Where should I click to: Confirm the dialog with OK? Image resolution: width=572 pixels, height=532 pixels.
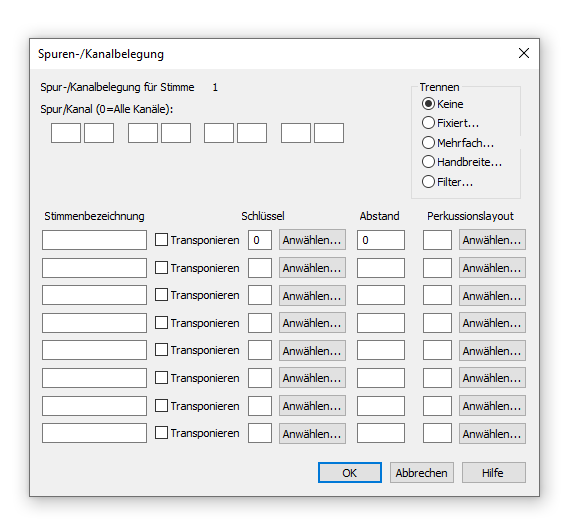tap(349, 473)
